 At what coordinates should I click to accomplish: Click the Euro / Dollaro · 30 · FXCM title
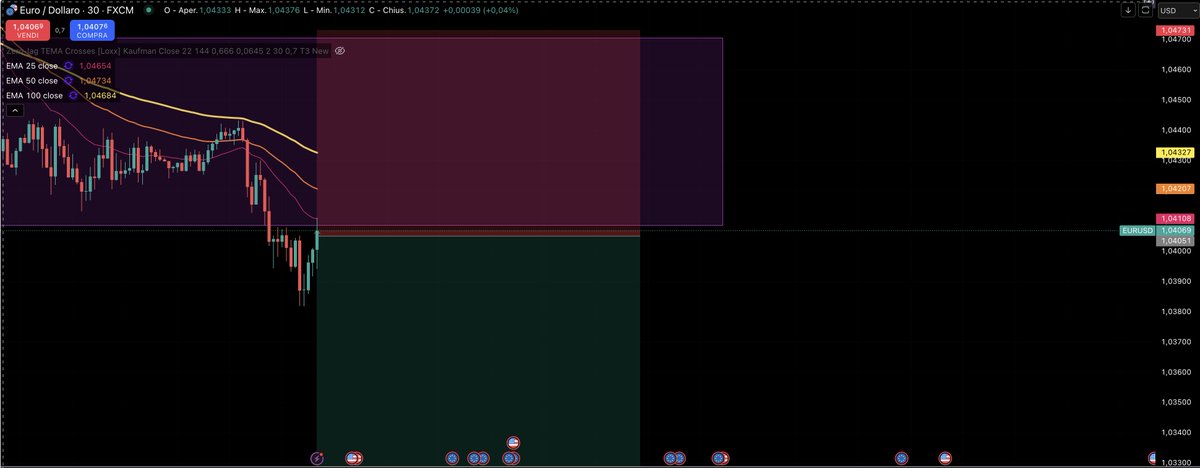tap(75, 10)
